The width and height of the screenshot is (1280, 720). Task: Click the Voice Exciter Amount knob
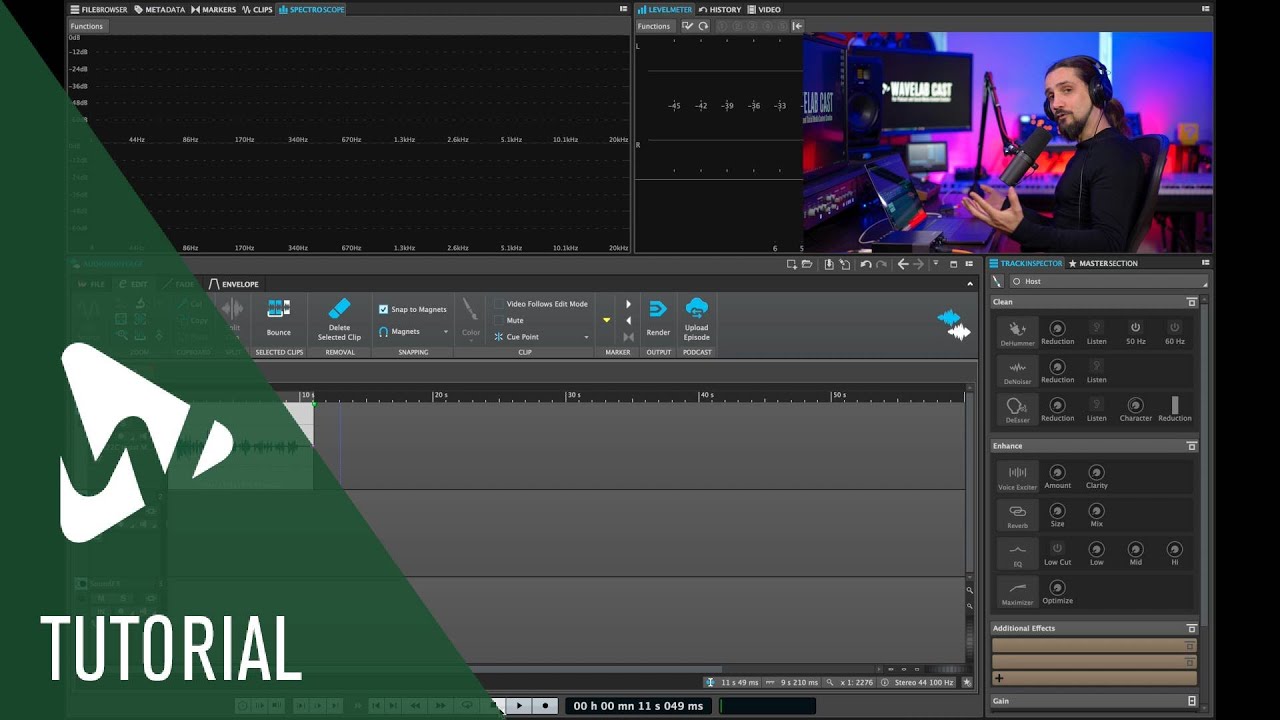click(x=1057, y=472)
